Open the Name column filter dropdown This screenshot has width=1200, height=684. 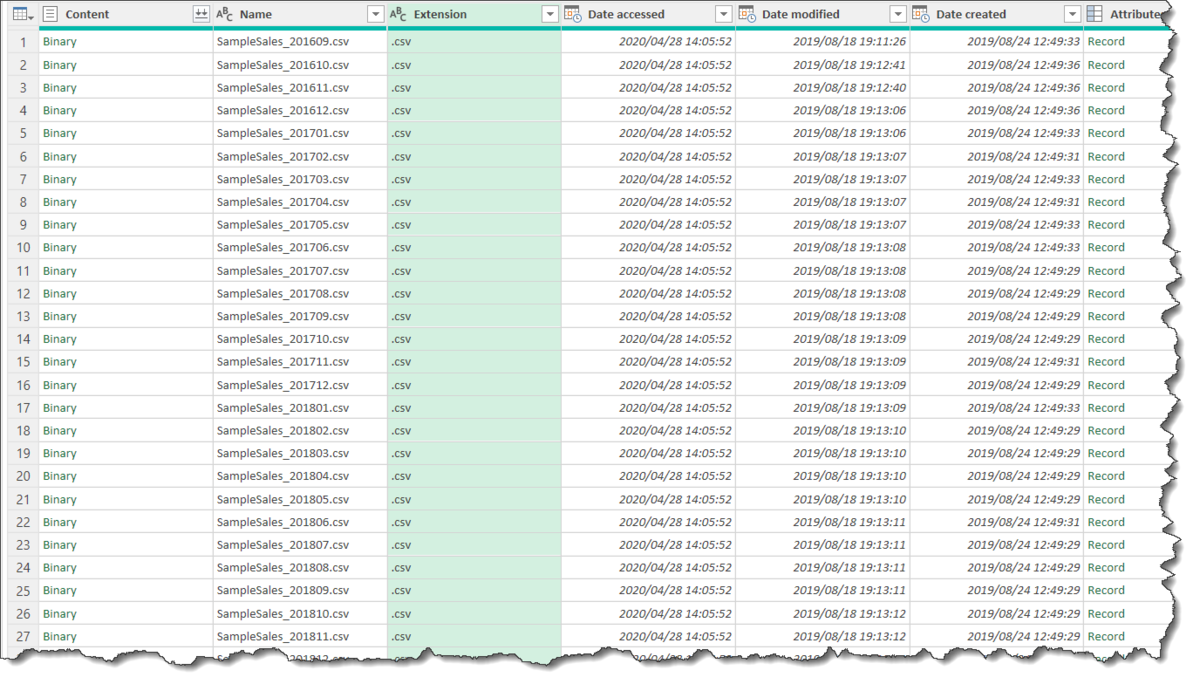click(x=375, y=15)
